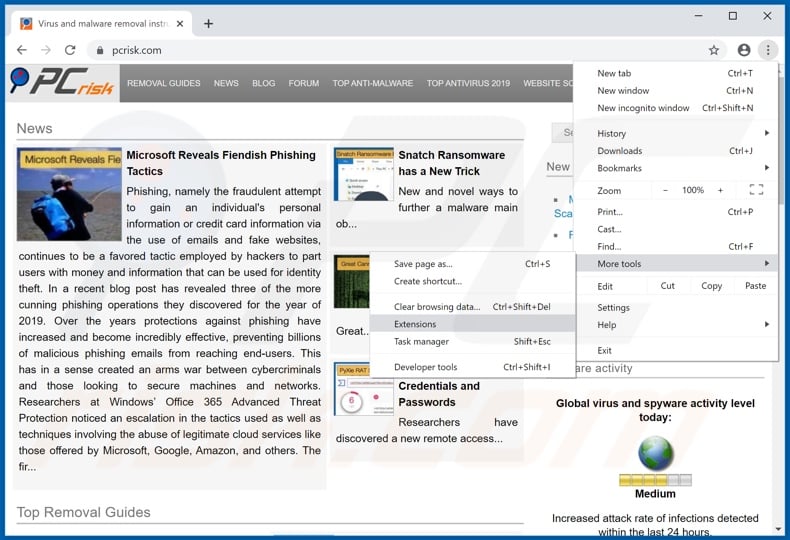Open the user profile avatar icon
This screenshot has width=790, height=540.
coord(744,50)
